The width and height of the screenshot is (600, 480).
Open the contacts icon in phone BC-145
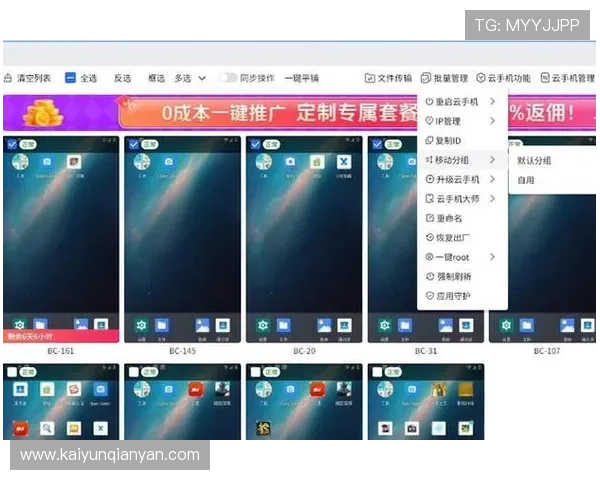[223, 325]
